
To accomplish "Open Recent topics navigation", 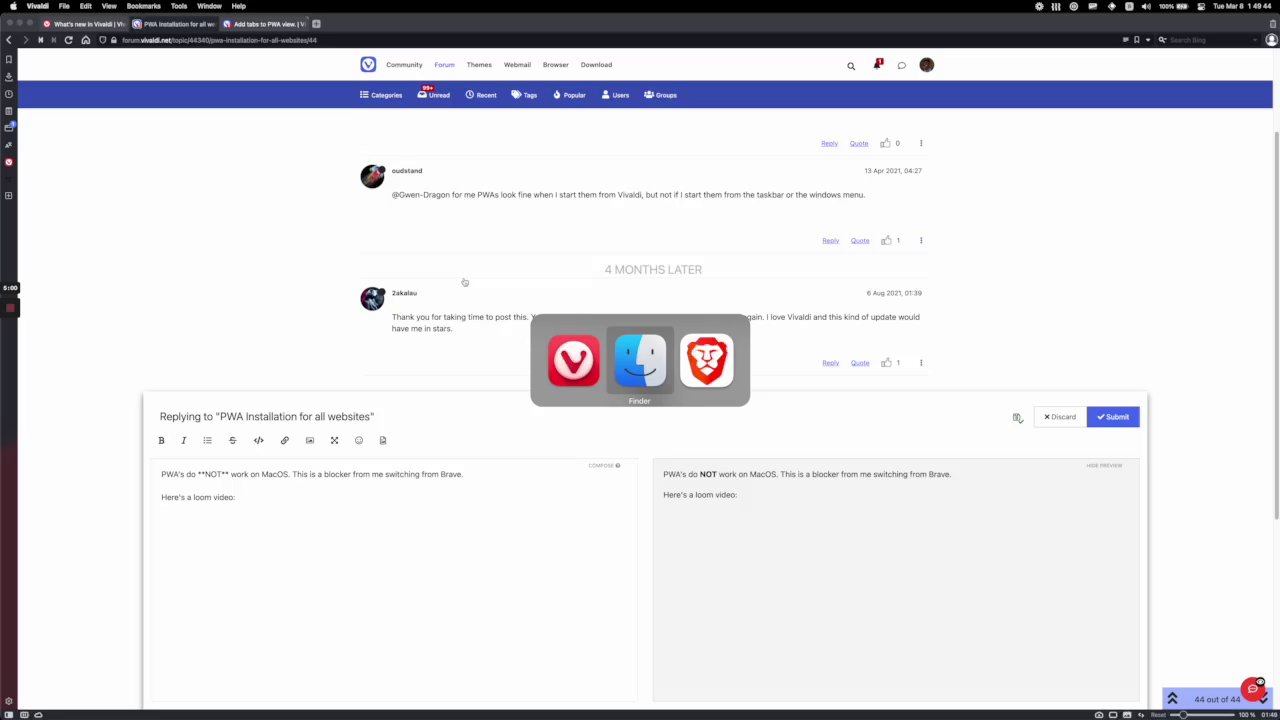I will click(481, 95).
